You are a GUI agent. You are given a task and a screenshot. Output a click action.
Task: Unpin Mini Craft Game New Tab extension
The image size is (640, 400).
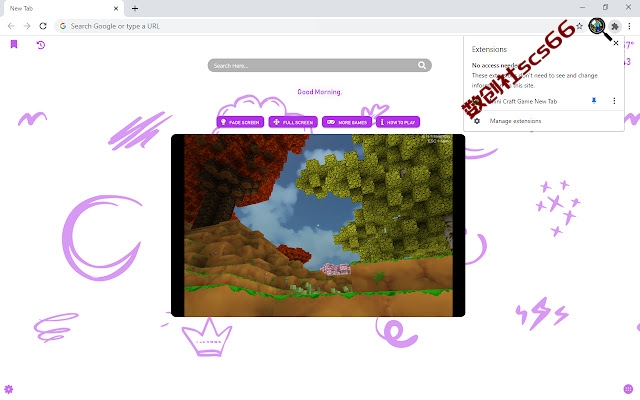coord(594,101)
